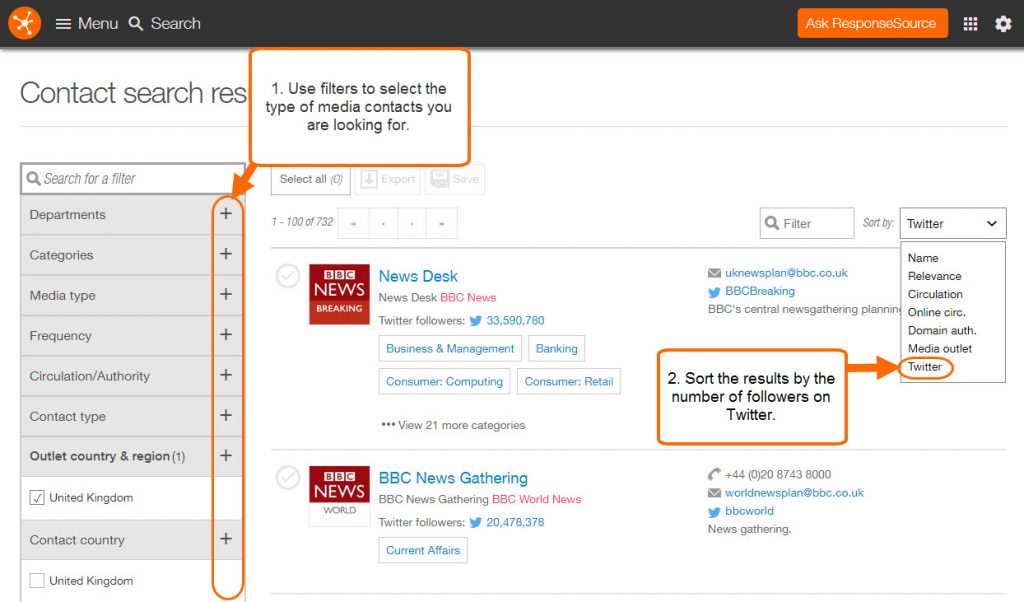Viewport: 1024px width, 602px height.
Task: Focus the results Filter input box
Action: click(x=807, y=223)
